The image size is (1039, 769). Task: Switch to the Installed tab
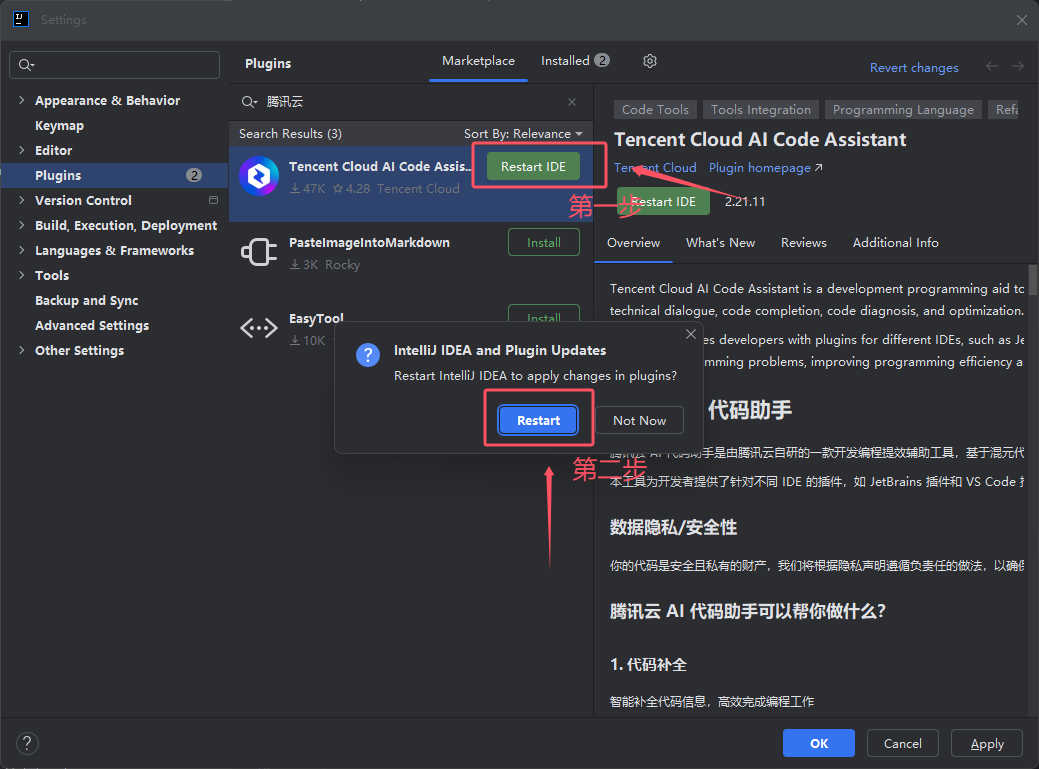click(574, 61)
